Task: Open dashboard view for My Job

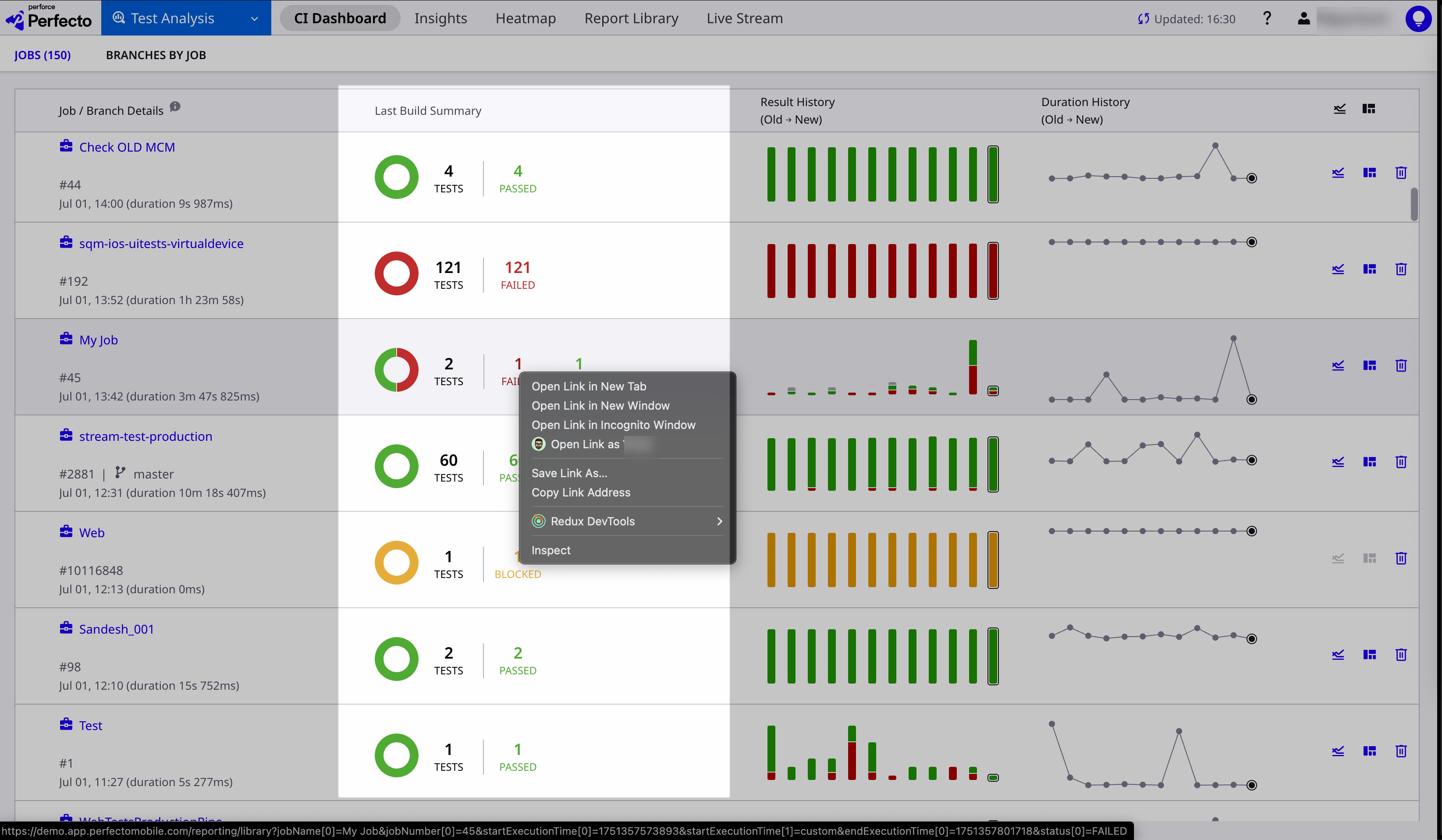Action: coord(1369,365)
